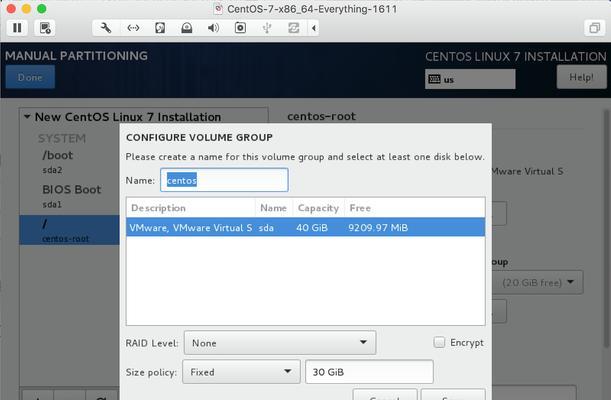Image resolution: width=611 pixels, height=400 pixels.
Task: Click the Capacity column header
Action: click(318, 208)
